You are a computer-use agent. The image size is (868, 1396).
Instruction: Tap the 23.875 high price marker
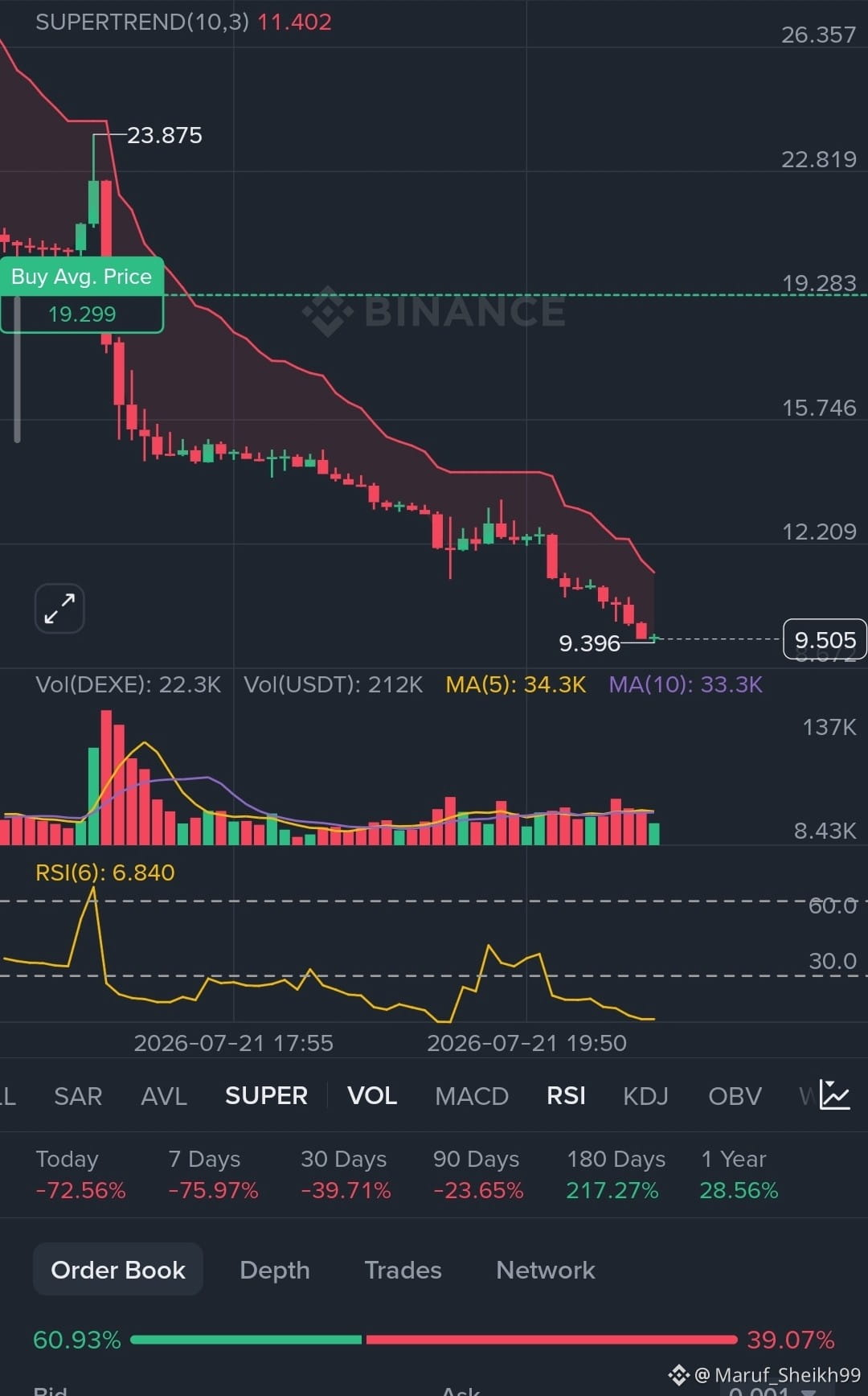point(165,135)
